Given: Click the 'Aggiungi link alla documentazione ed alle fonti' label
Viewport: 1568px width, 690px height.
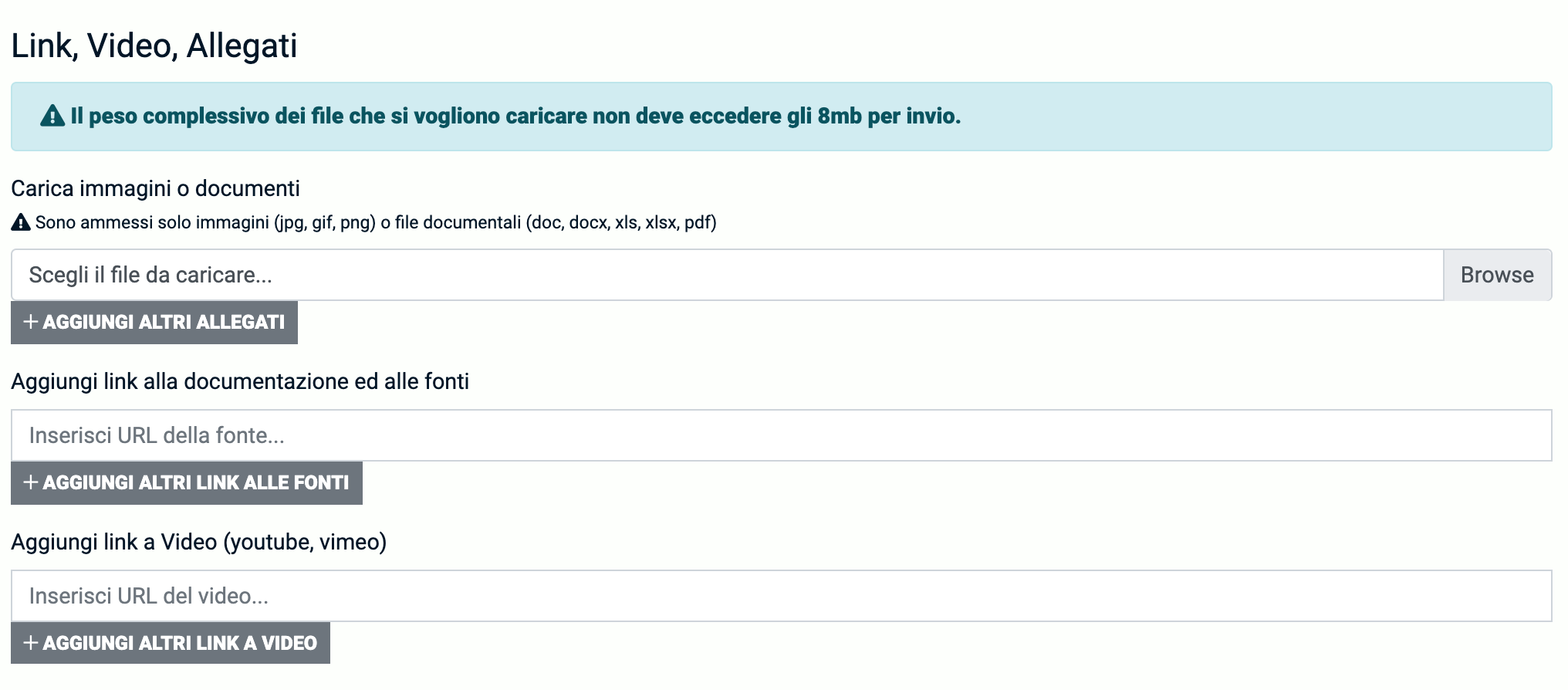Looking at the screenshot, I should tap(240, 381).
